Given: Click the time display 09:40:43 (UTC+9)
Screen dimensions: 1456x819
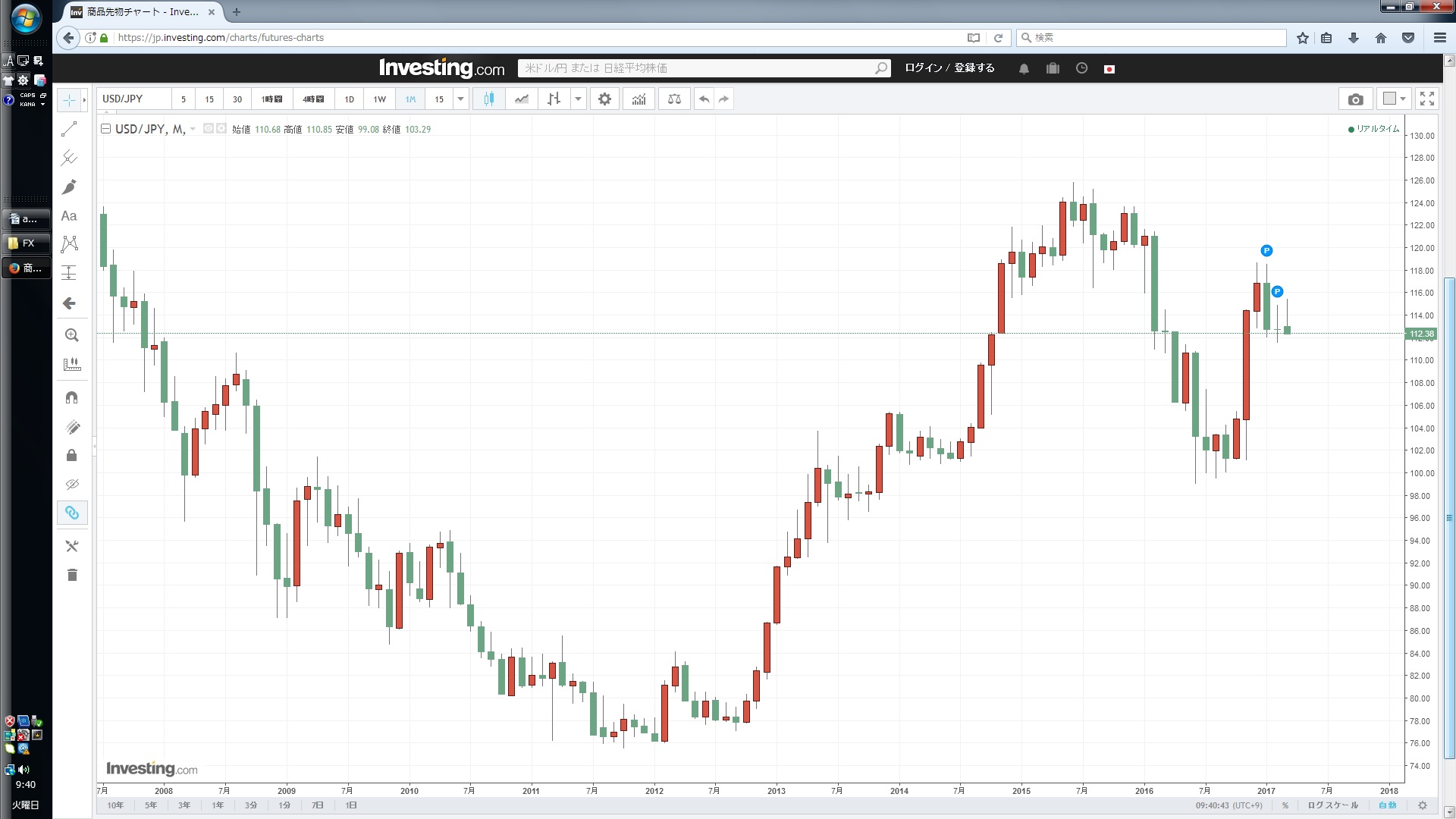Looking at the screenshot, I should (1229, 805).
